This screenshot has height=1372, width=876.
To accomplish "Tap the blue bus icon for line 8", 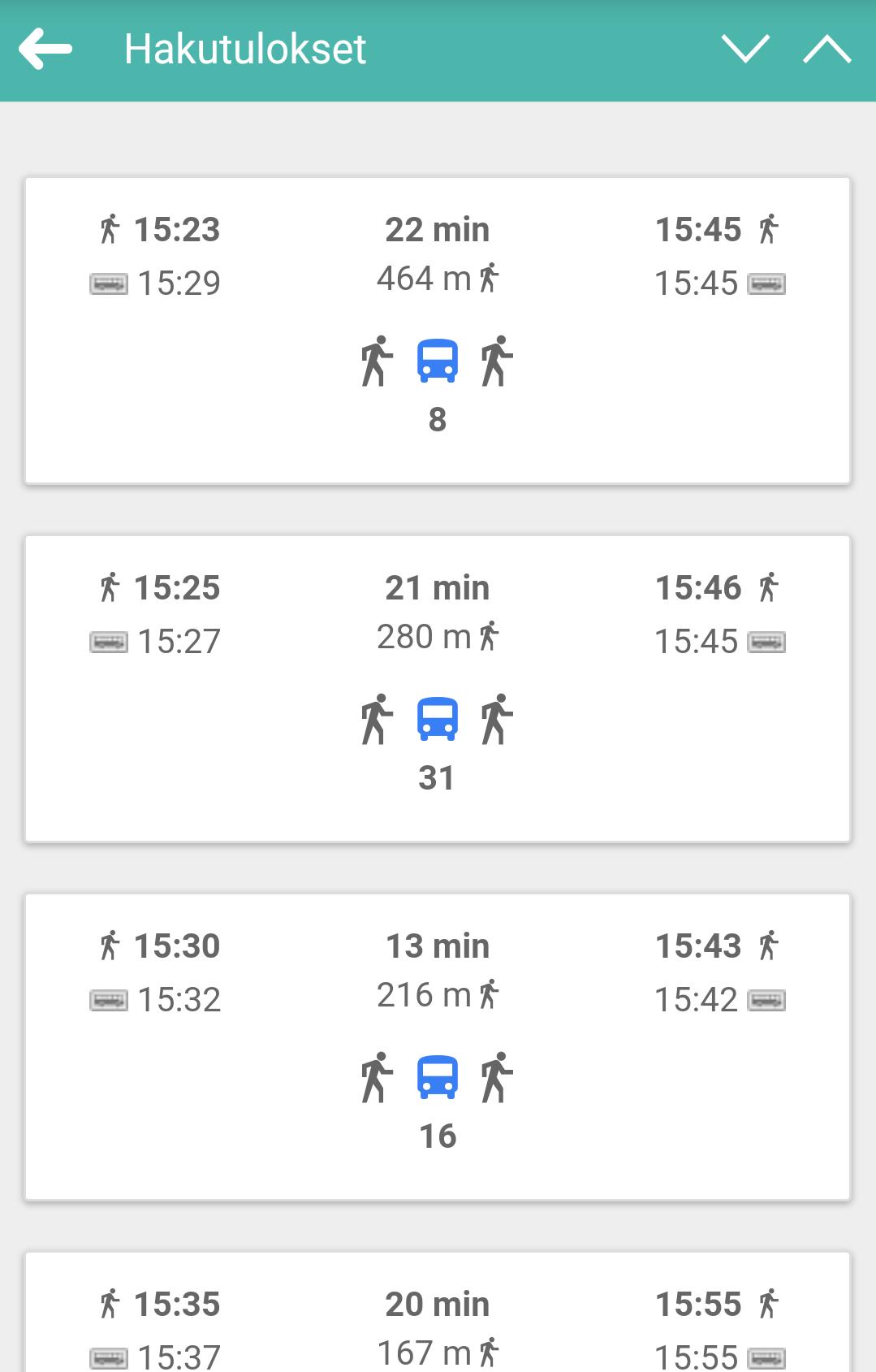I will 438,361.
